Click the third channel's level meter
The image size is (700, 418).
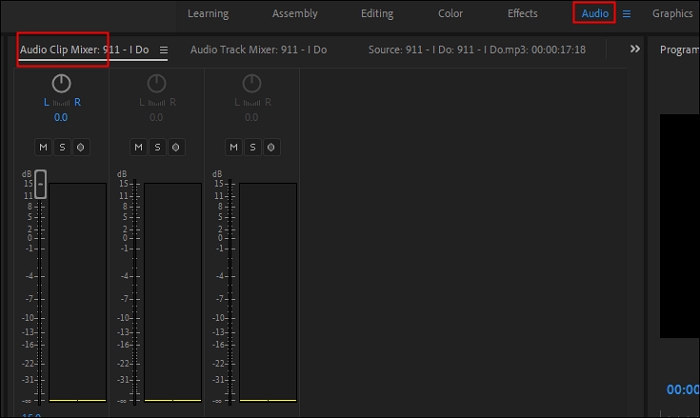(268, 293)
